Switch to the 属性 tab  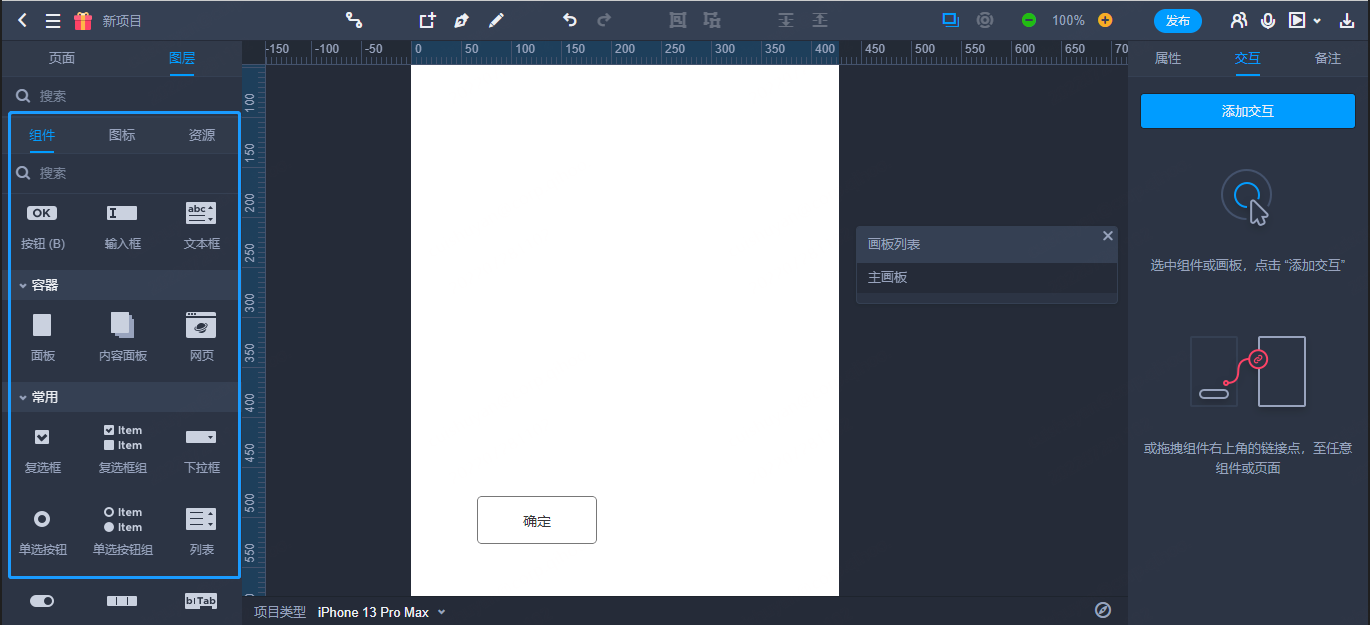[1168, 58]
